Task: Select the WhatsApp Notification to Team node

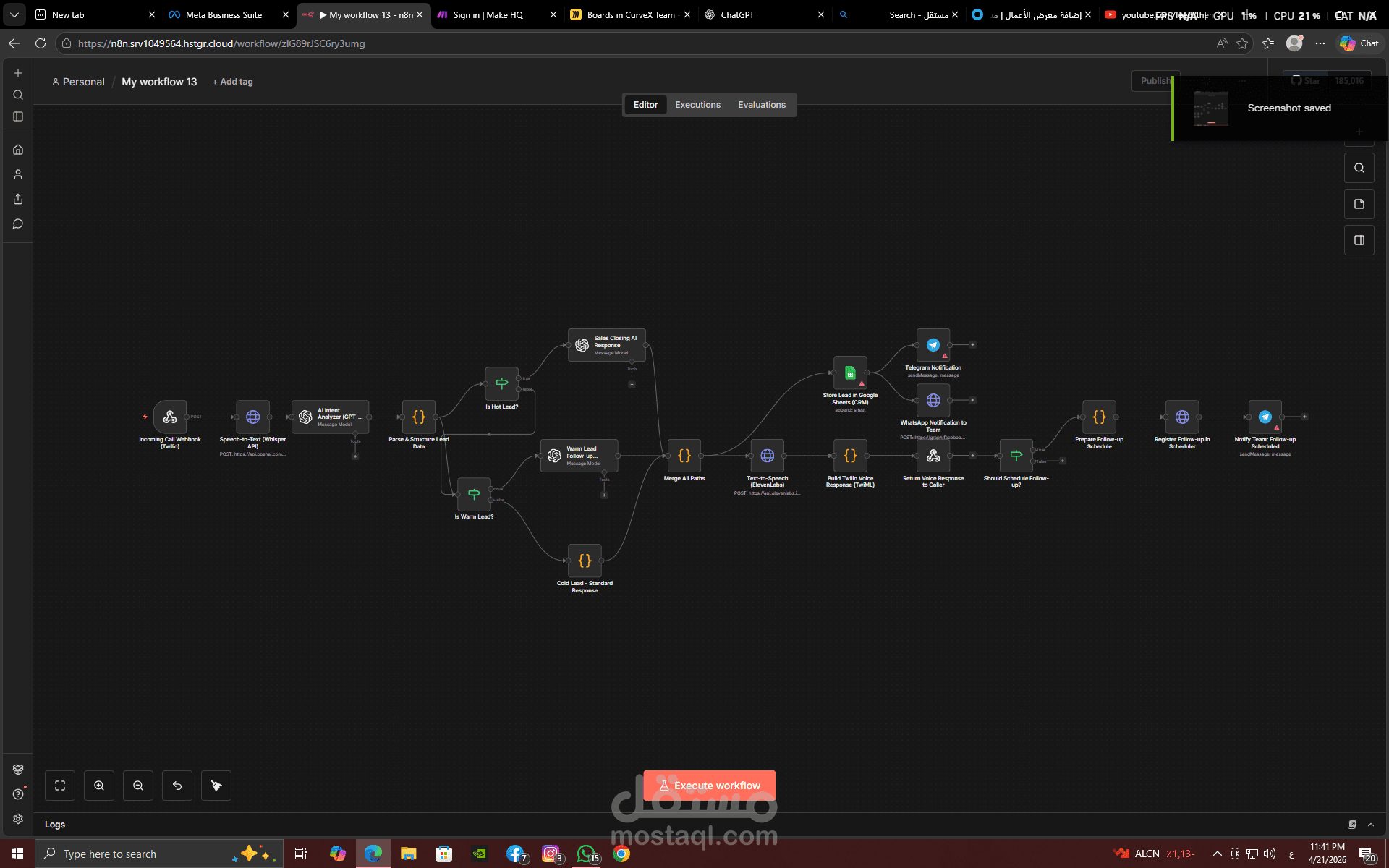Action: 933,400
